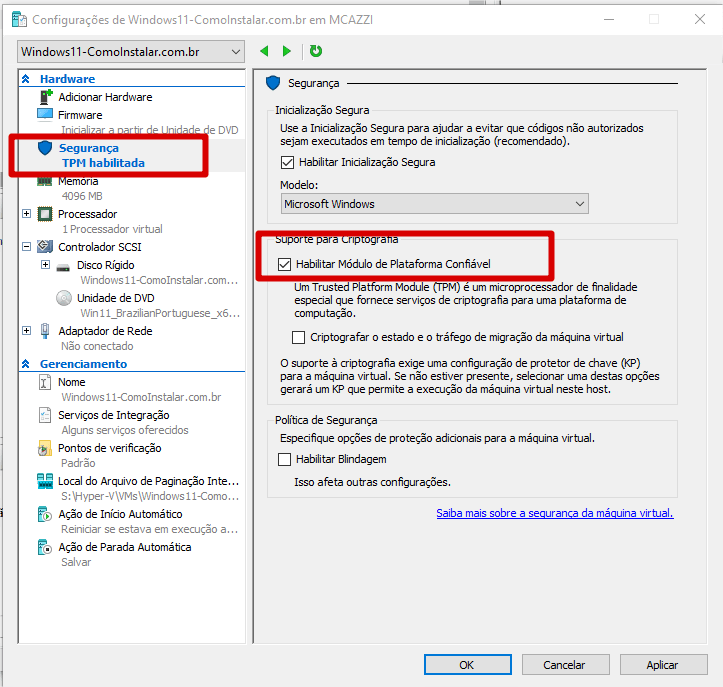Click the green refresh icon in the toolbar
This screenshot has width=723, height=687.
pos(316,51)
